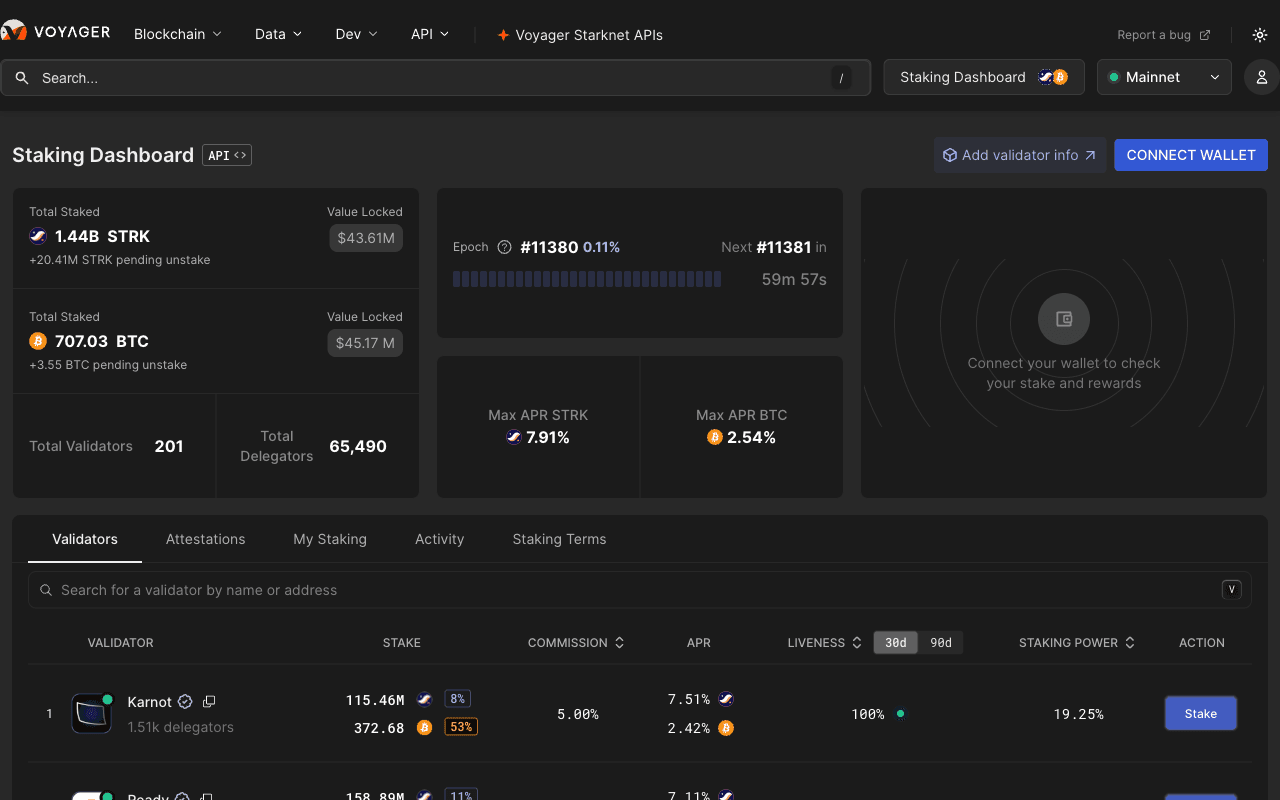This screenshot has width=1280, height=800.
Task: Click the Karnot validator avatar
Action: point(91,714)
